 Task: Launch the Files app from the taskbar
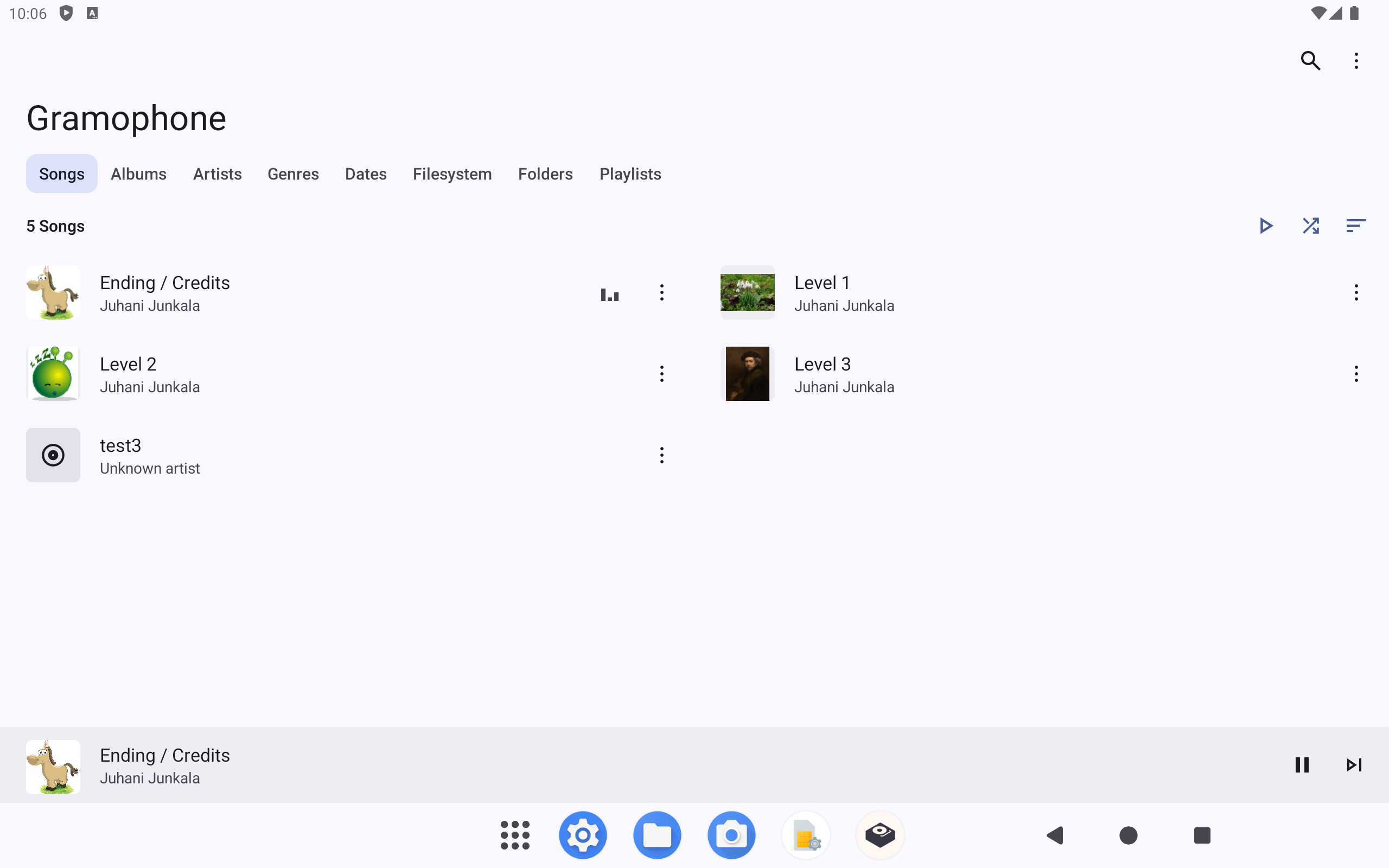pos(657,835)
